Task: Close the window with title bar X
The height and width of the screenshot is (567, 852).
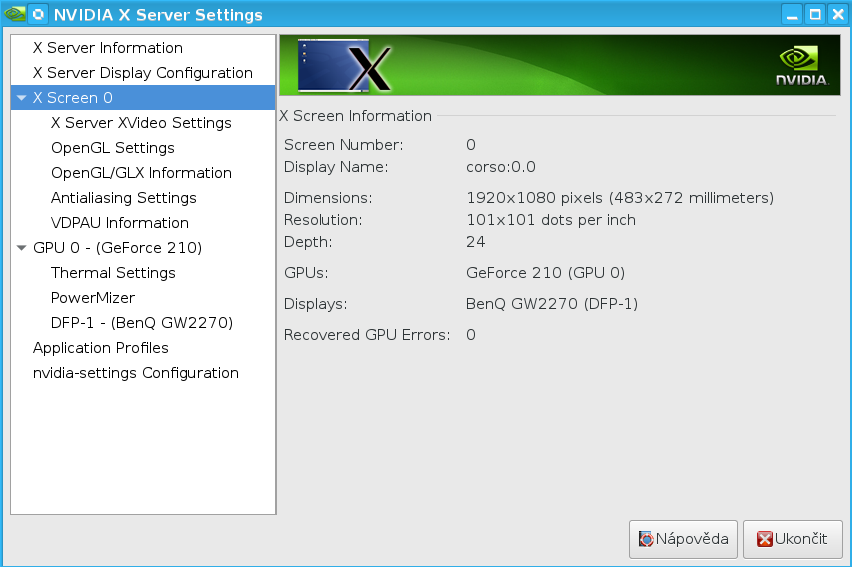Action: tap(838, 14)
